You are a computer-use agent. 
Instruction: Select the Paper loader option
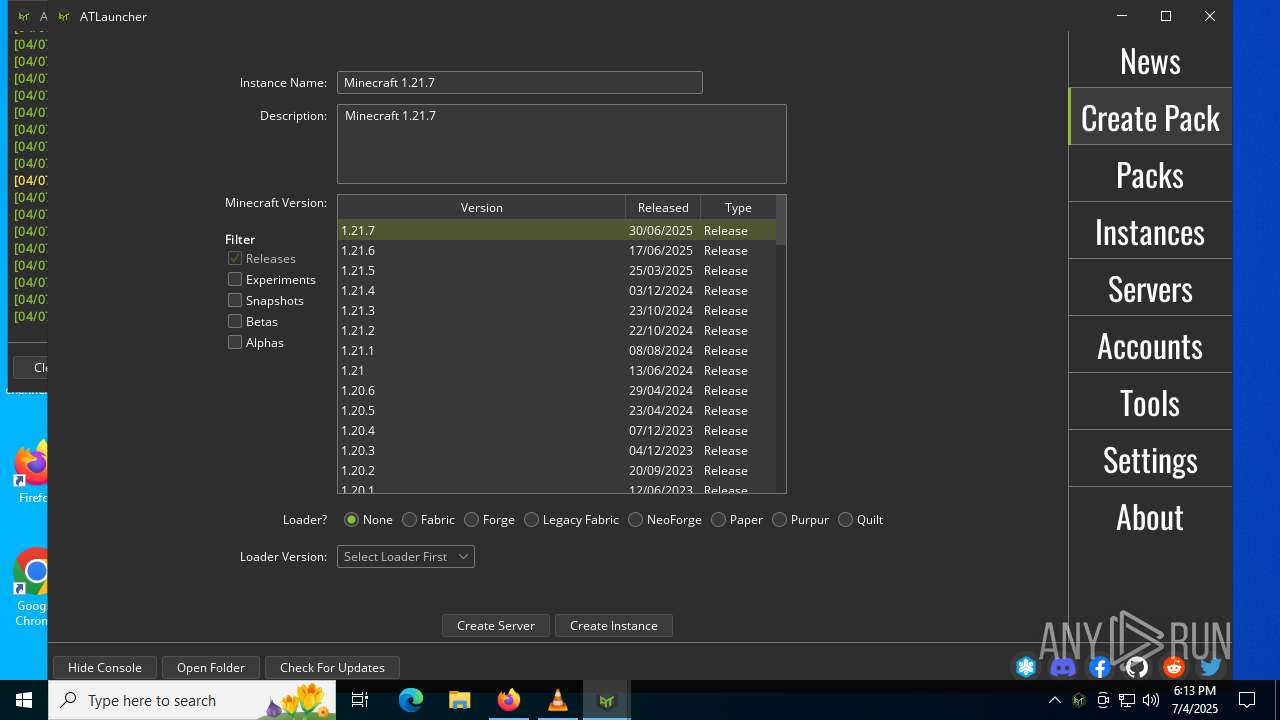click(x=718, y=519)
